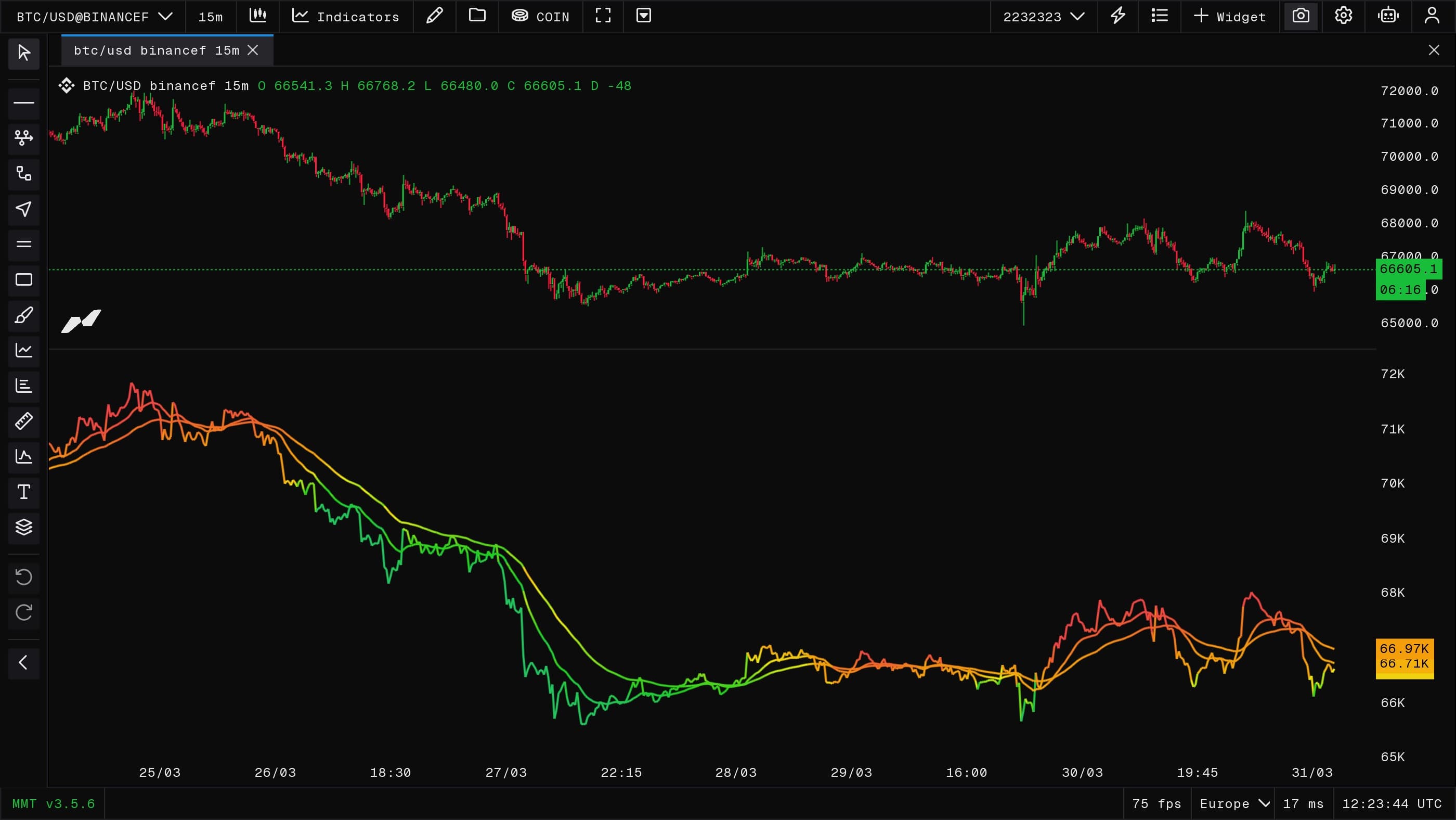This screenshot has width=1456, height=820.
Task: Toggle the candlestick chart type button
Action: 258,17
